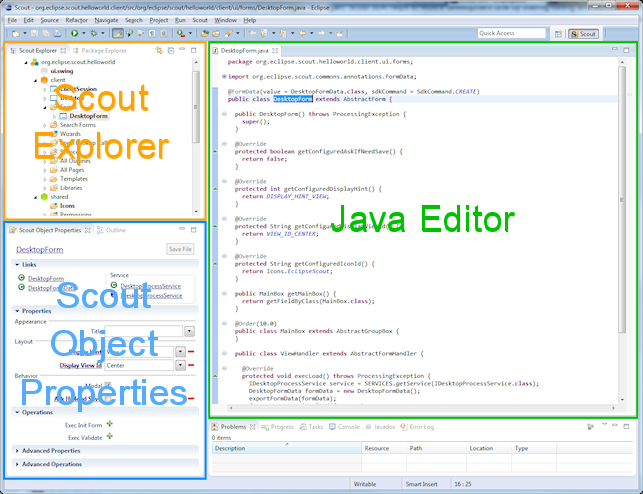This screenshot has width=643, height=494.
Task: Click the add icon beside Exec Validate
Action: coord(109,436)
